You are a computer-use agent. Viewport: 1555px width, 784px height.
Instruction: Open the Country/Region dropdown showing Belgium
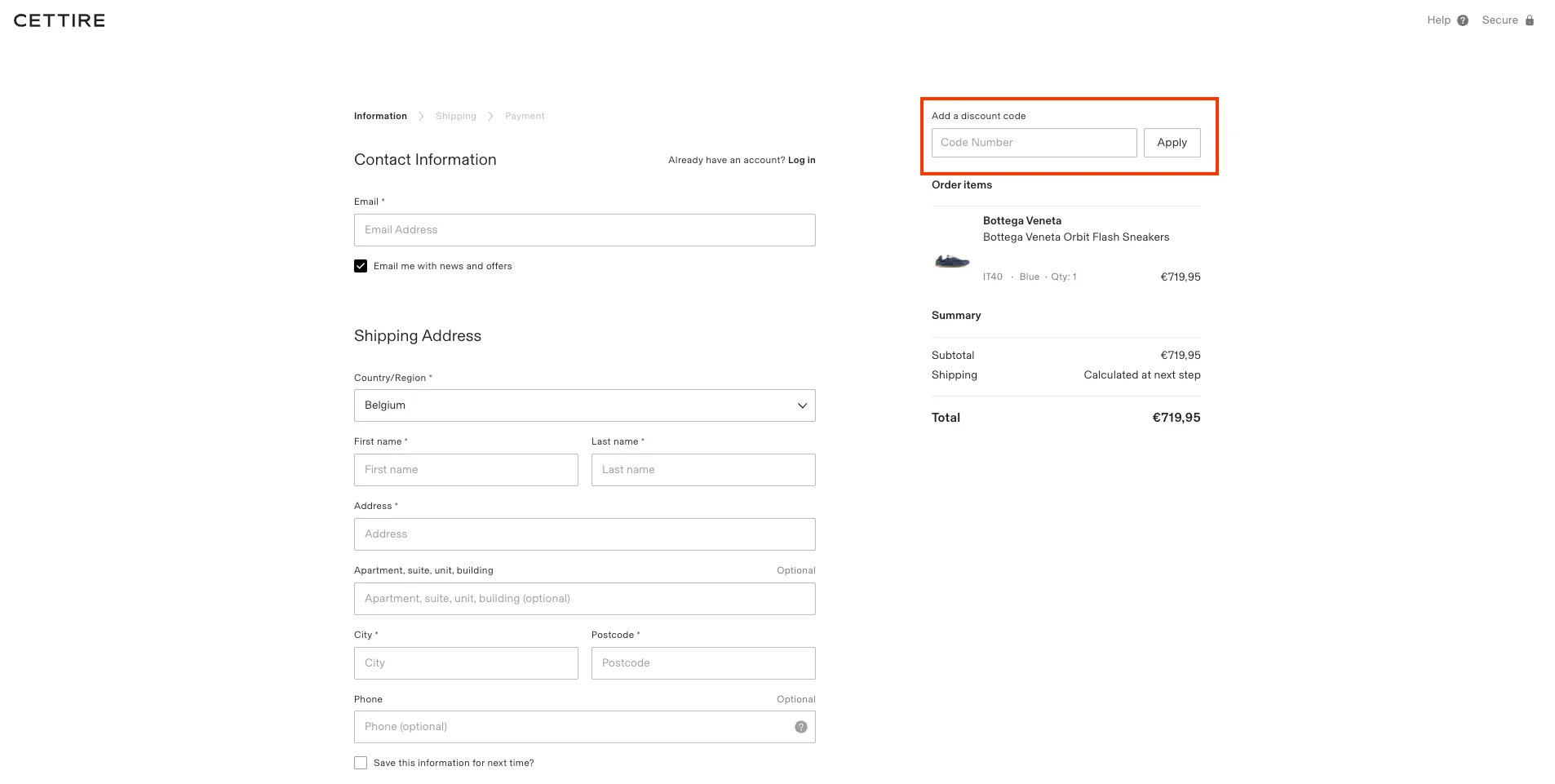pos(585,405)
